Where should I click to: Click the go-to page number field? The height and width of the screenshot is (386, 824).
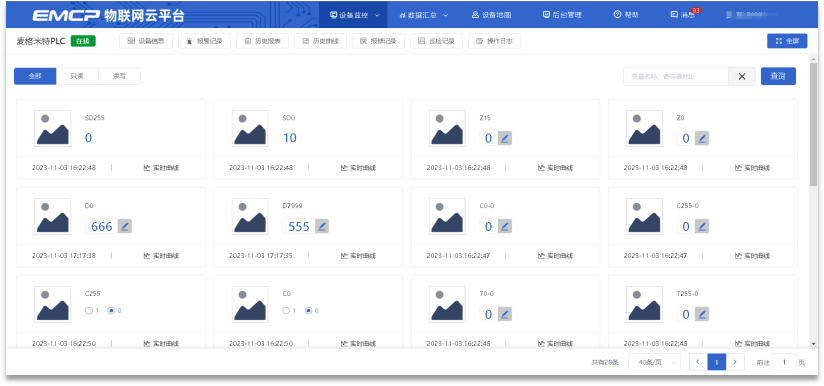(x=784, y=362)
